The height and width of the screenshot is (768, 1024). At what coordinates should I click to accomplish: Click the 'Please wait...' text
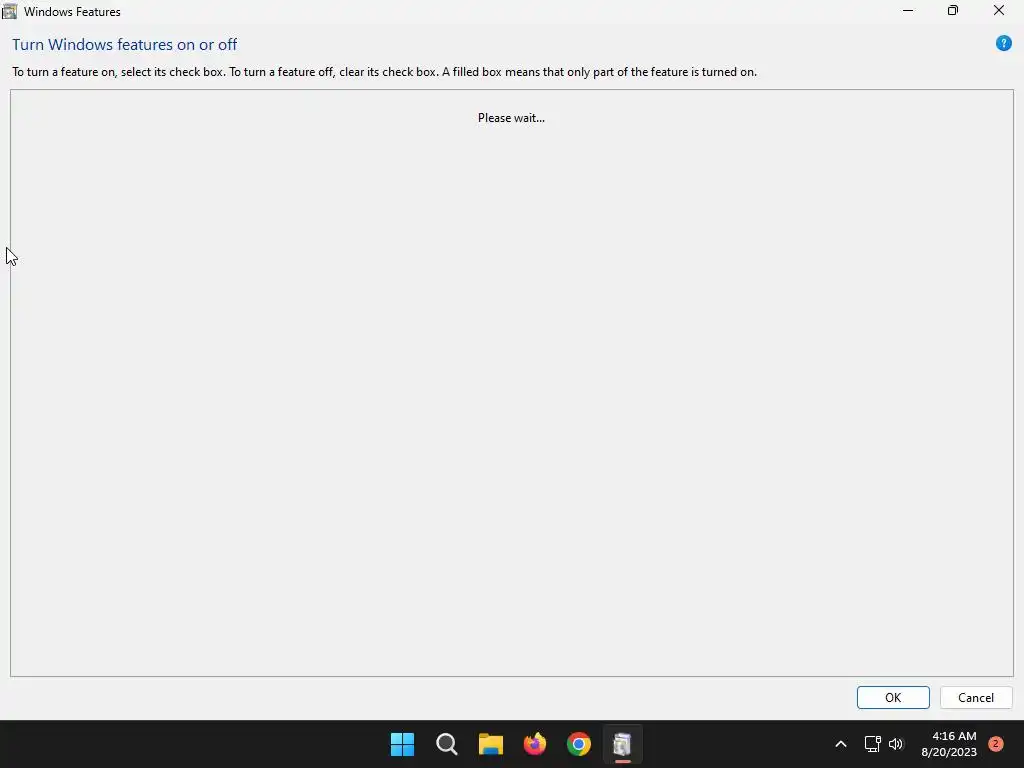[511, 118]
